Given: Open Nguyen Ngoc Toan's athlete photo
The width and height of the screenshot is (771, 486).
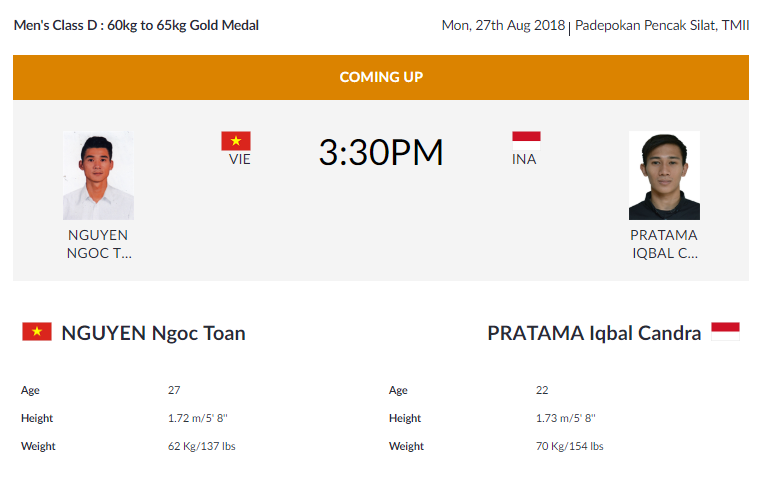Looking at the screenshot, I should pos(98,175).
